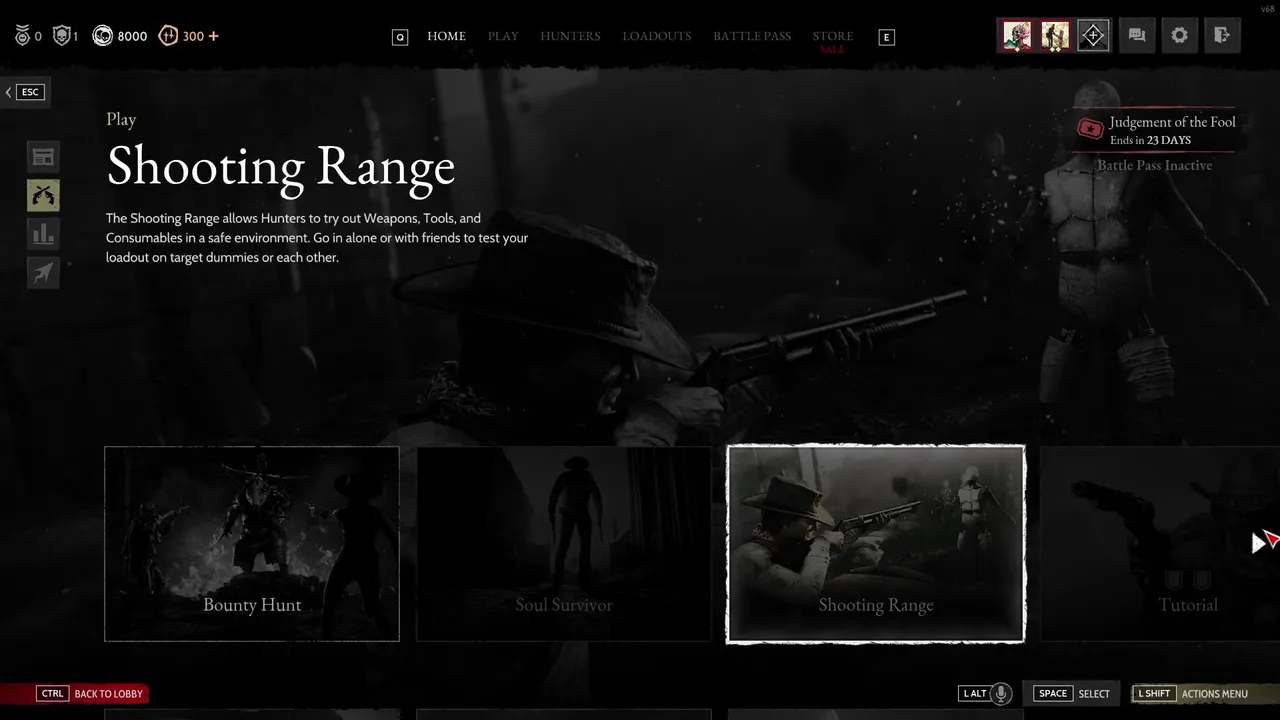
Task: Select the first team hunter portrait
Action: point(1017,35)
